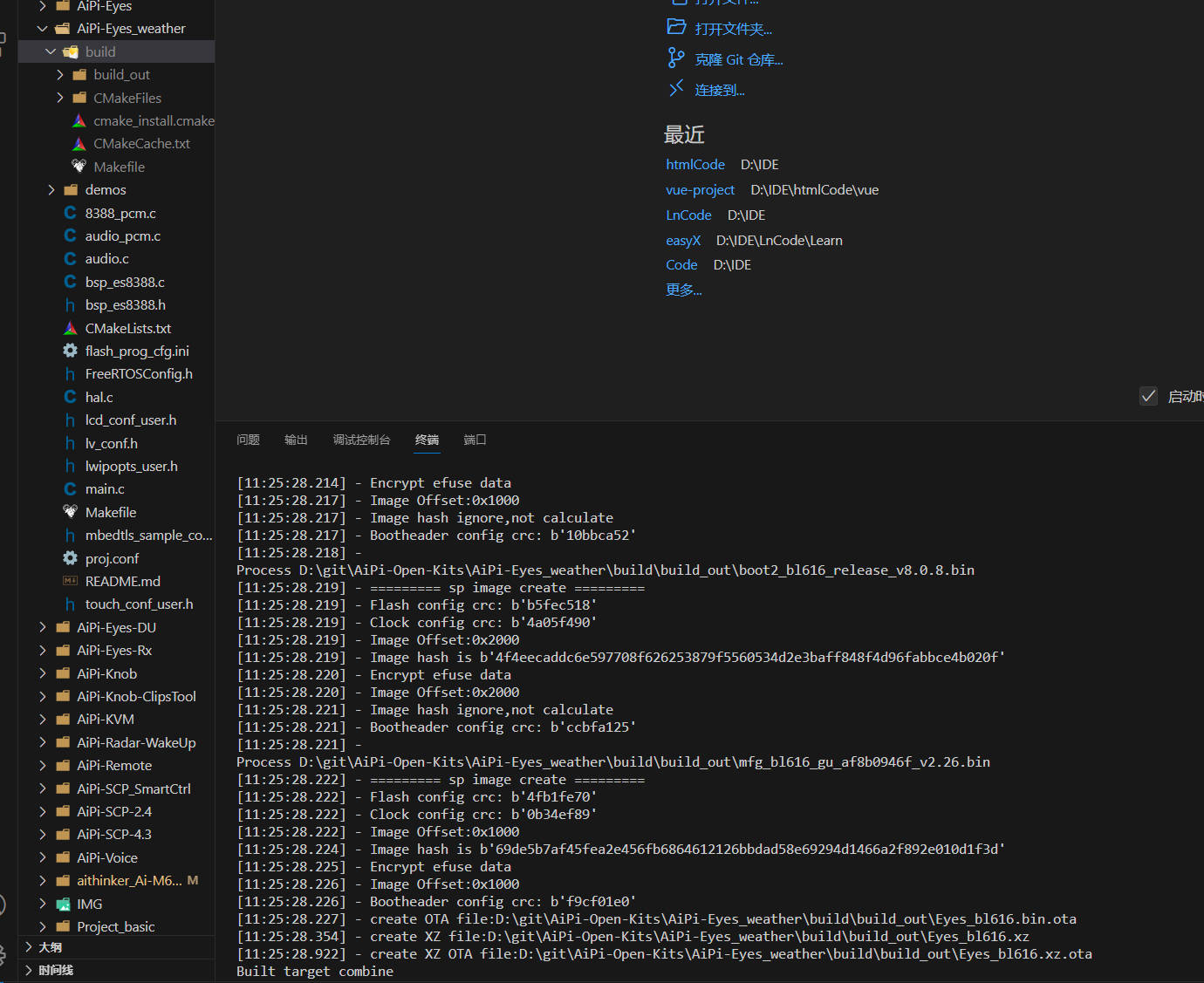The width and height of the screenshot is (1204, 983).
Task: Open the 调试控制台 debug console tab
Action: (x=362, y=440)
